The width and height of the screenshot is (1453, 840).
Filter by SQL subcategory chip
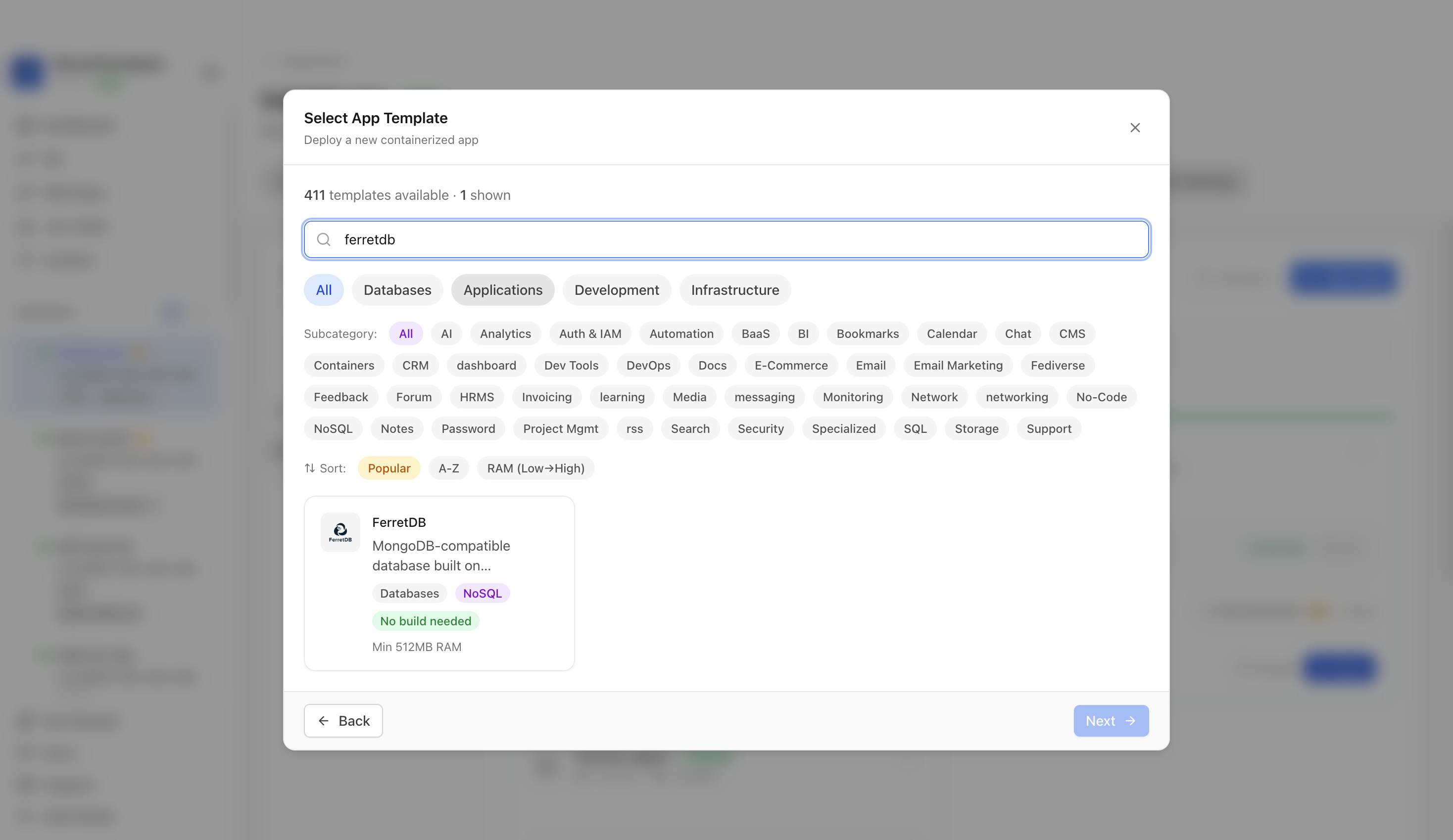(x=915, y=429)
